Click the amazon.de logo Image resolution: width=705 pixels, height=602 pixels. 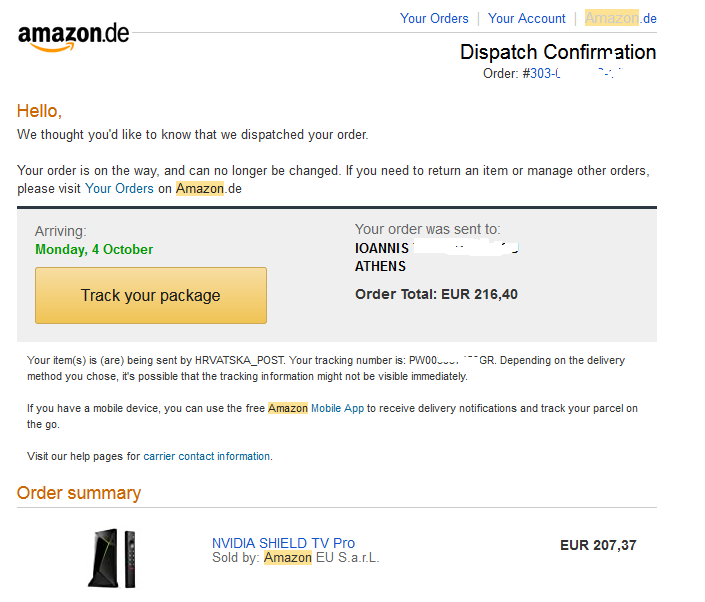click(x=73, y=38)
